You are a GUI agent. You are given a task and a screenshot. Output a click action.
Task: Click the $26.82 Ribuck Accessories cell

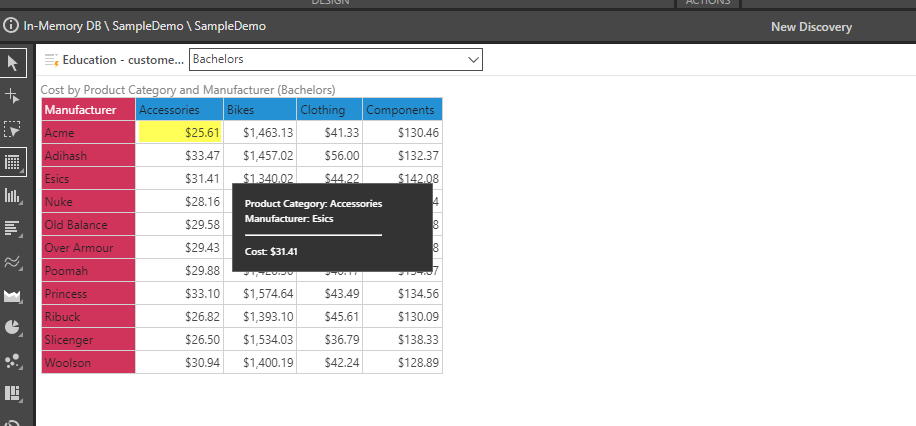[180, 317]
